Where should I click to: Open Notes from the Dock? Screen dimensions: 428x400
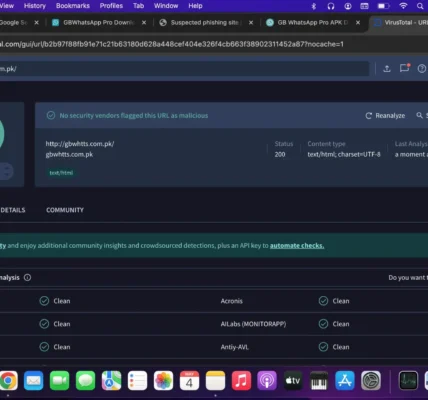tap(215, 380)
